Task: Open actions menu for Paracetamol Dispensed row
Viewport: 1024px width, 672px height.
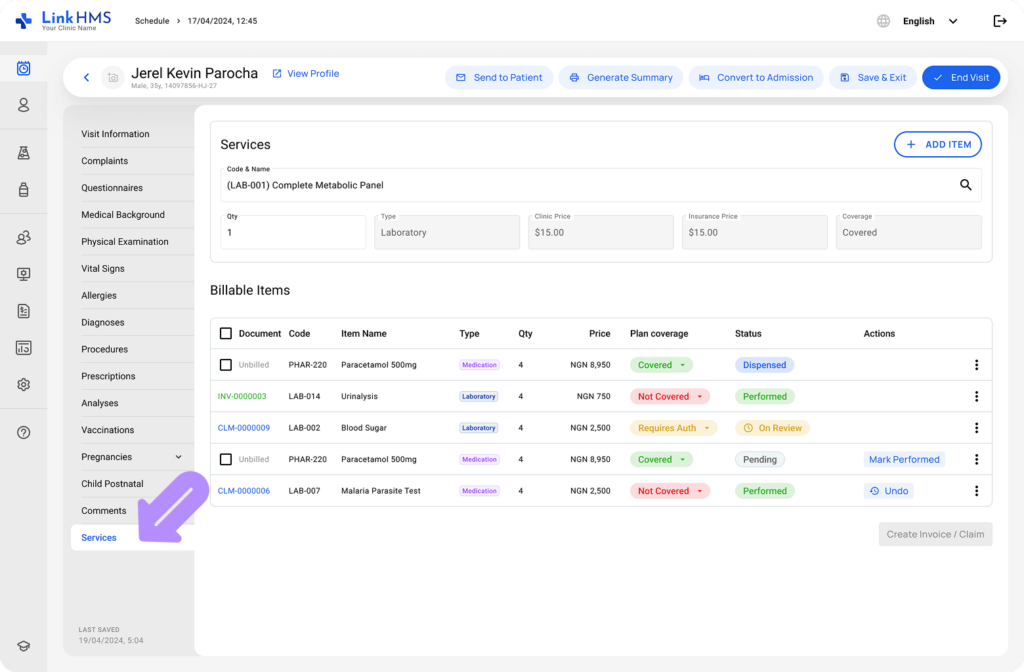Action: [x=976, y=365]
